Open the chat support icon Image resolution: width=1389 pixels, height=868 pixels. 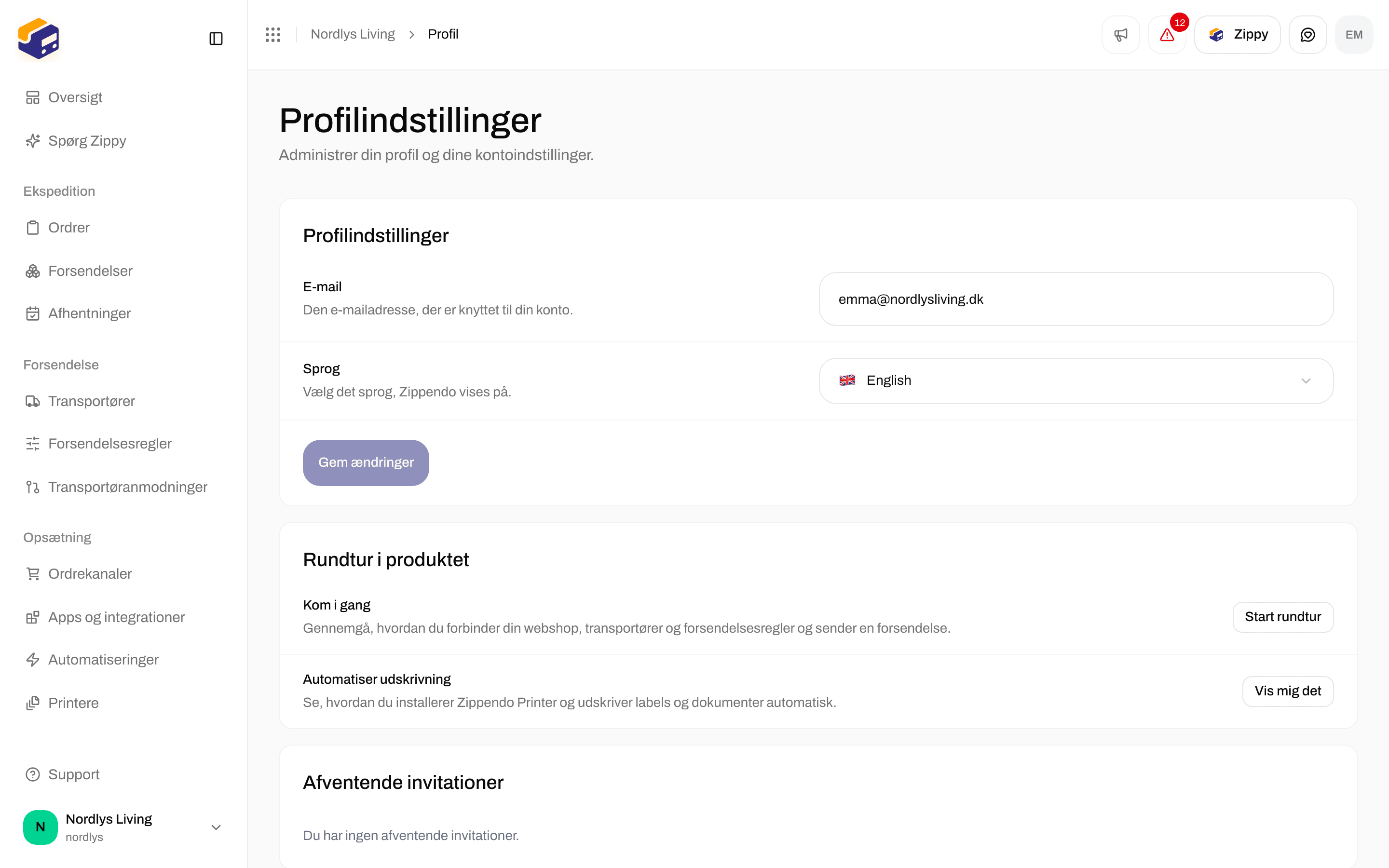tap(1307, 34)
